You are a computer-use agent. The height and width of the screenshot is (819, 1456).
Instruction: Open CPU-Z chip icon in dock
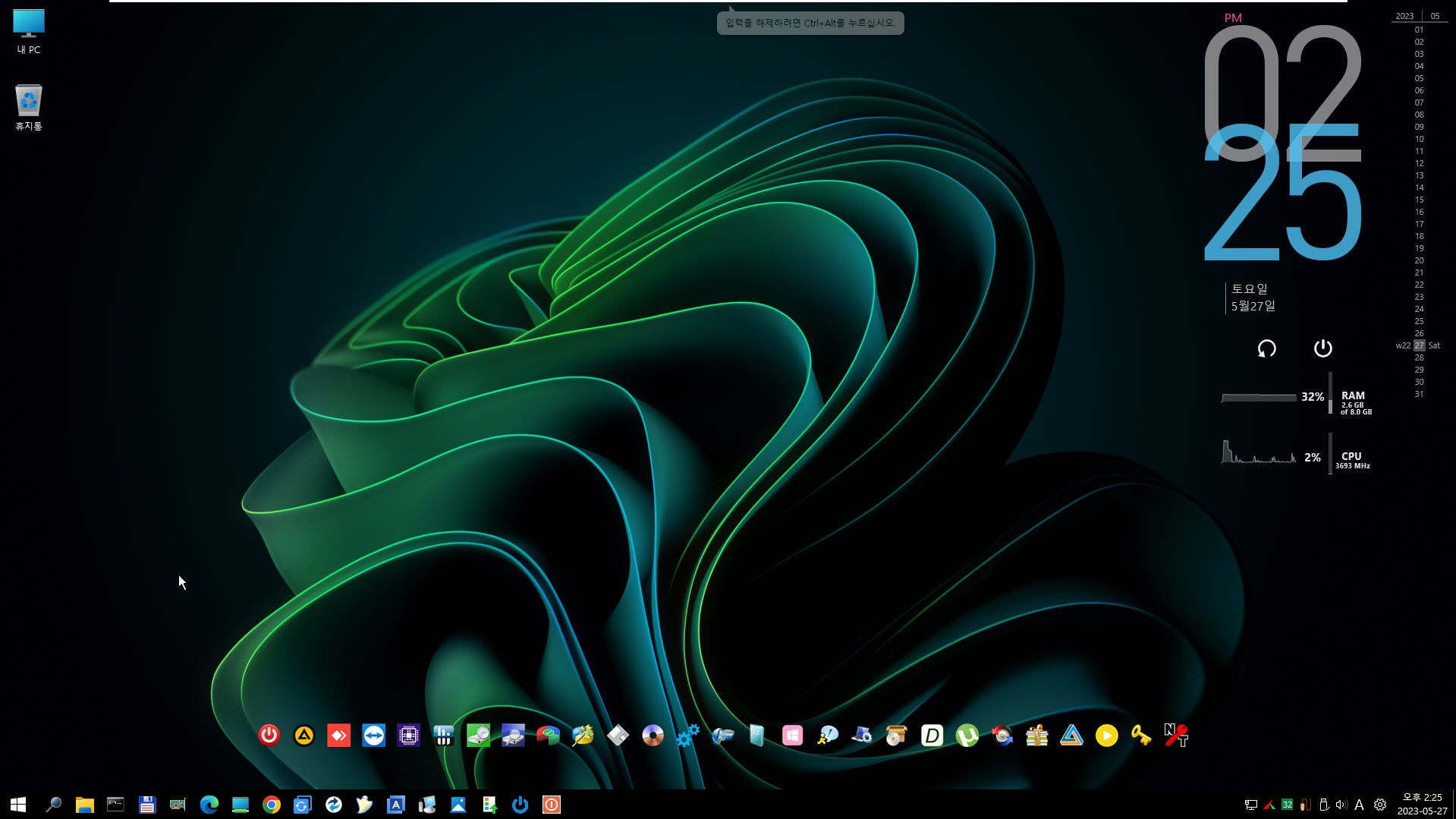pos(408,735)
